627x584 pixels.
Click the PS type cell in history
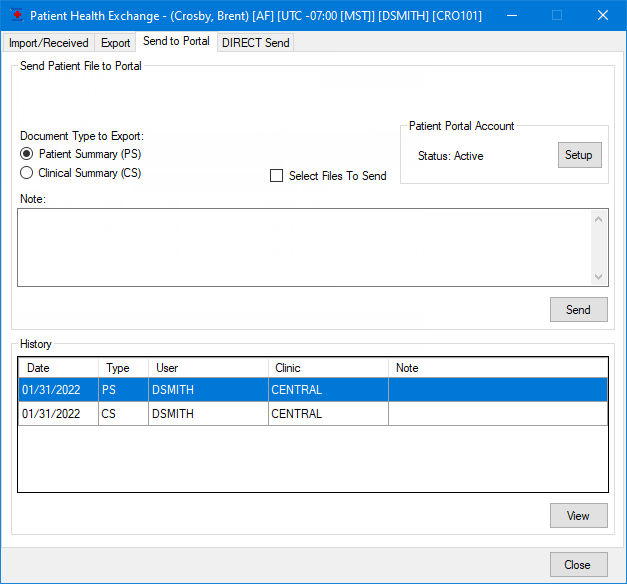[123, 390]
